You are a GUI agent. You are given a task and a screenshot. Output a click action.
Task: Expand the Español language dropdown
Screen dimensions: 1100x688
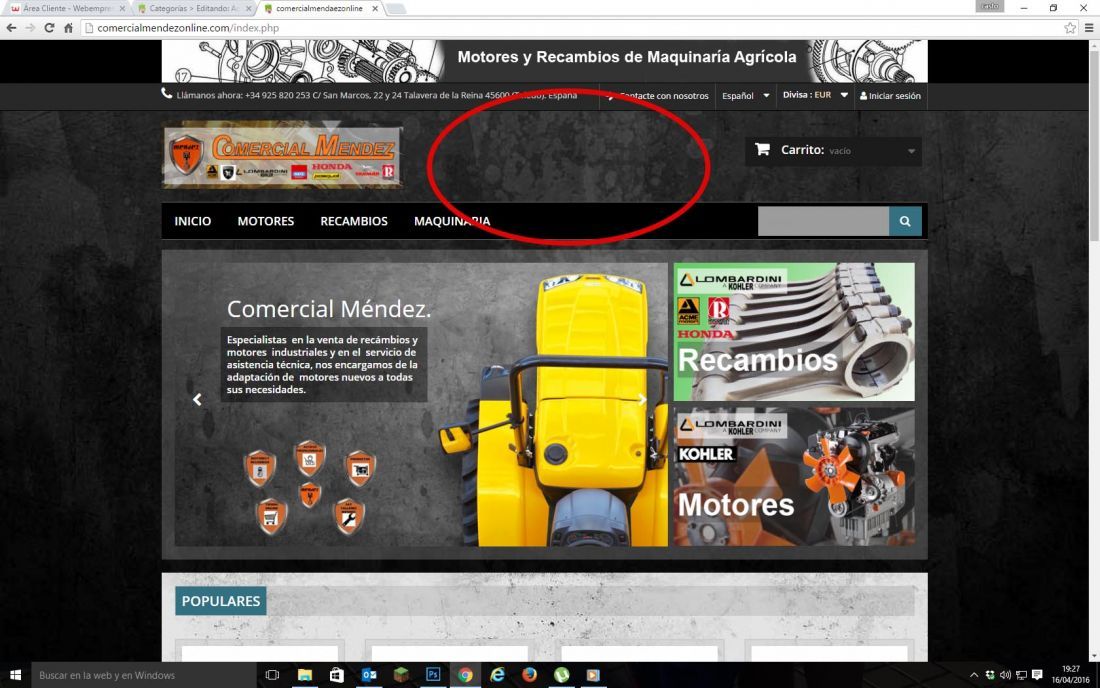[x=746, y=95]
